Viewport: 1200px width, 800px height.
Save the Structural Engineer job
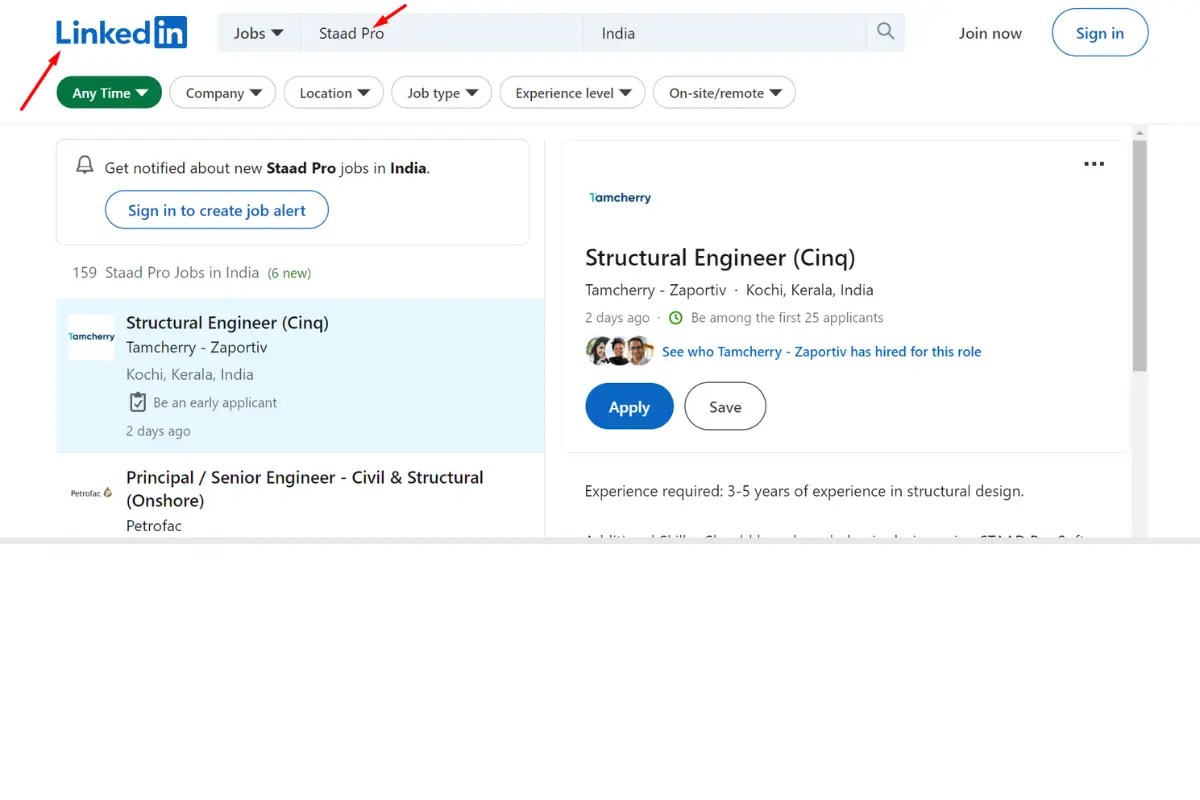click(725, 407)
